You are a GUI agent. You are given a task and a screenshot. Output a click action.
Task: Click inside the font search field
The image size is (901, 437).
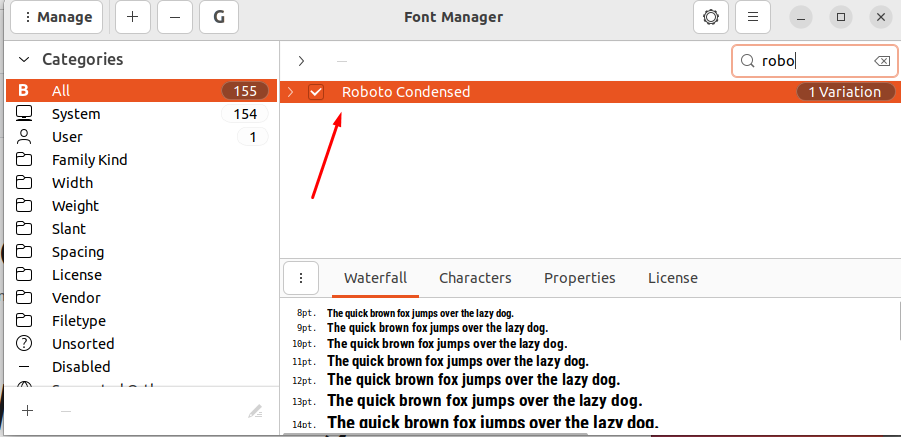pyautogui.click(x=810, y=61)
